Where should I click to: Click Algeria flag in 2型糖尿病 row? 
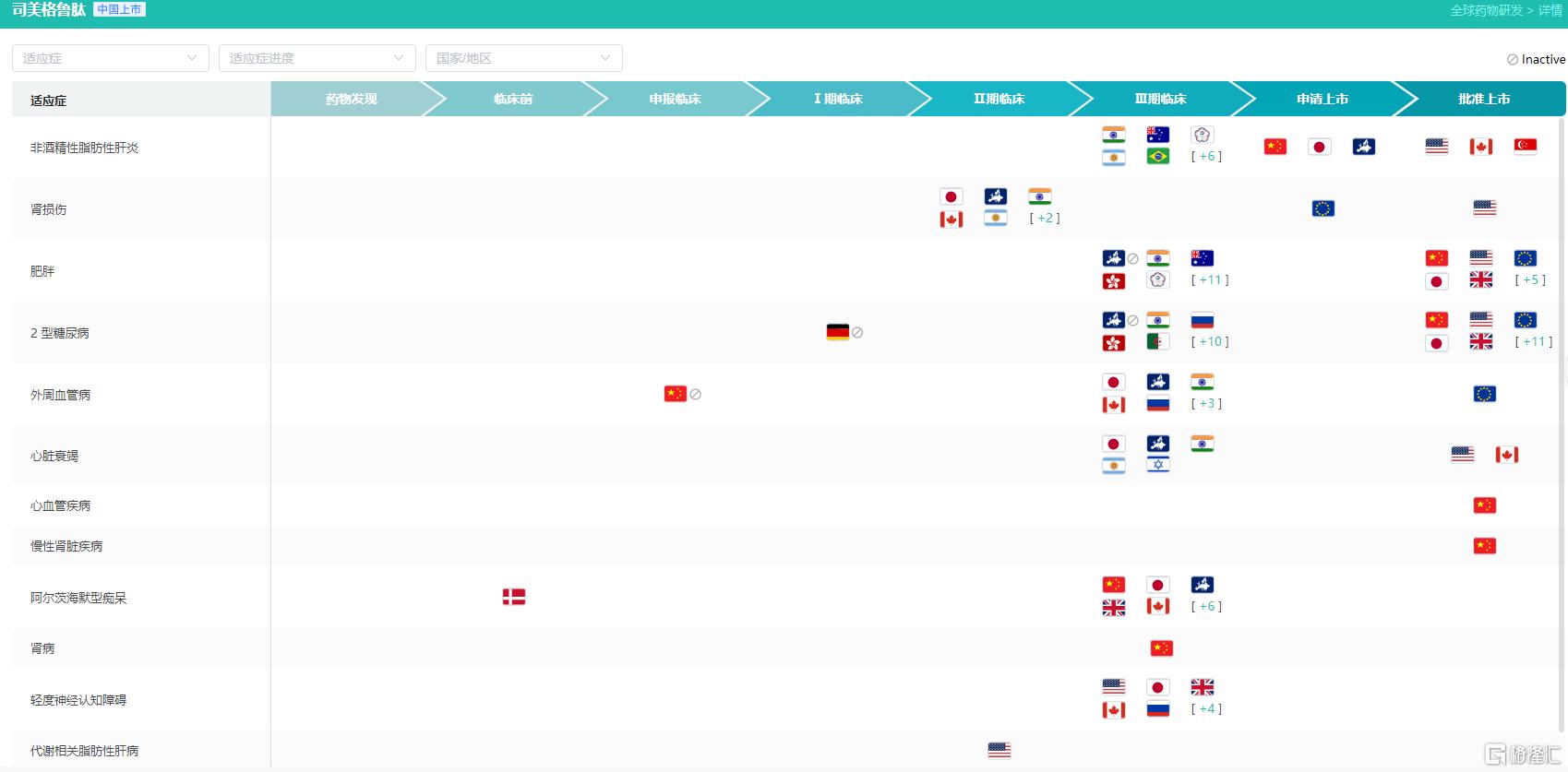pos(1158,342)
